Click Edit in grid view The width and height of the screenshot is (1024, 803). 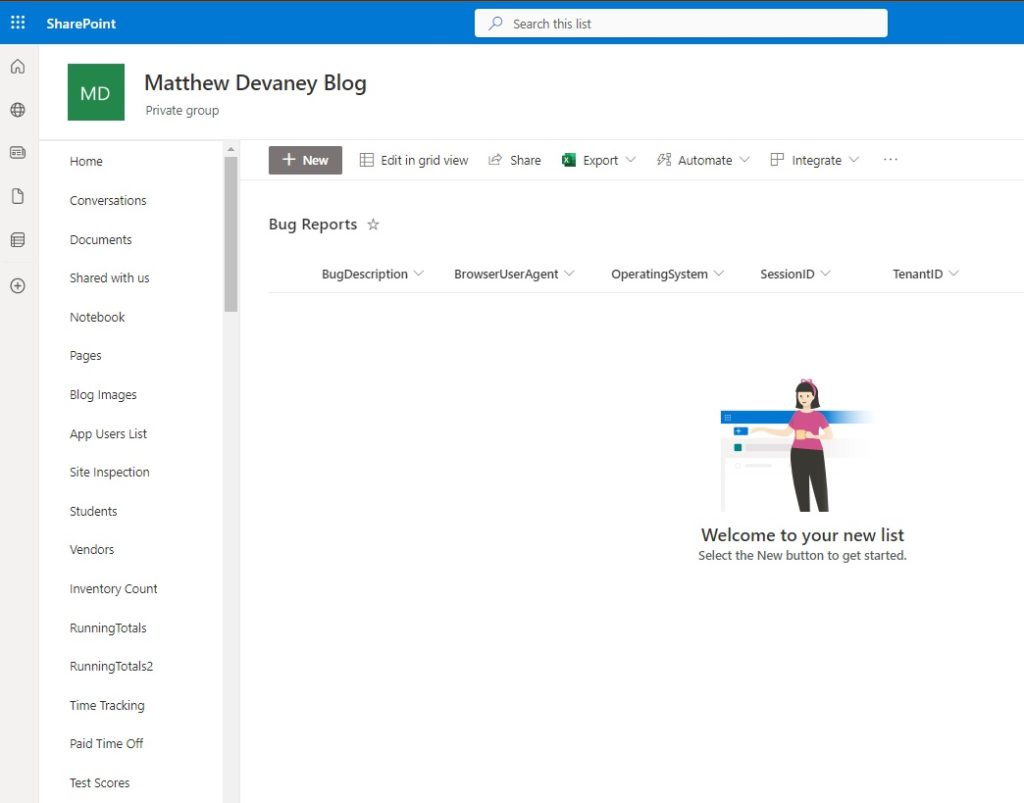(x=414, y=160)
